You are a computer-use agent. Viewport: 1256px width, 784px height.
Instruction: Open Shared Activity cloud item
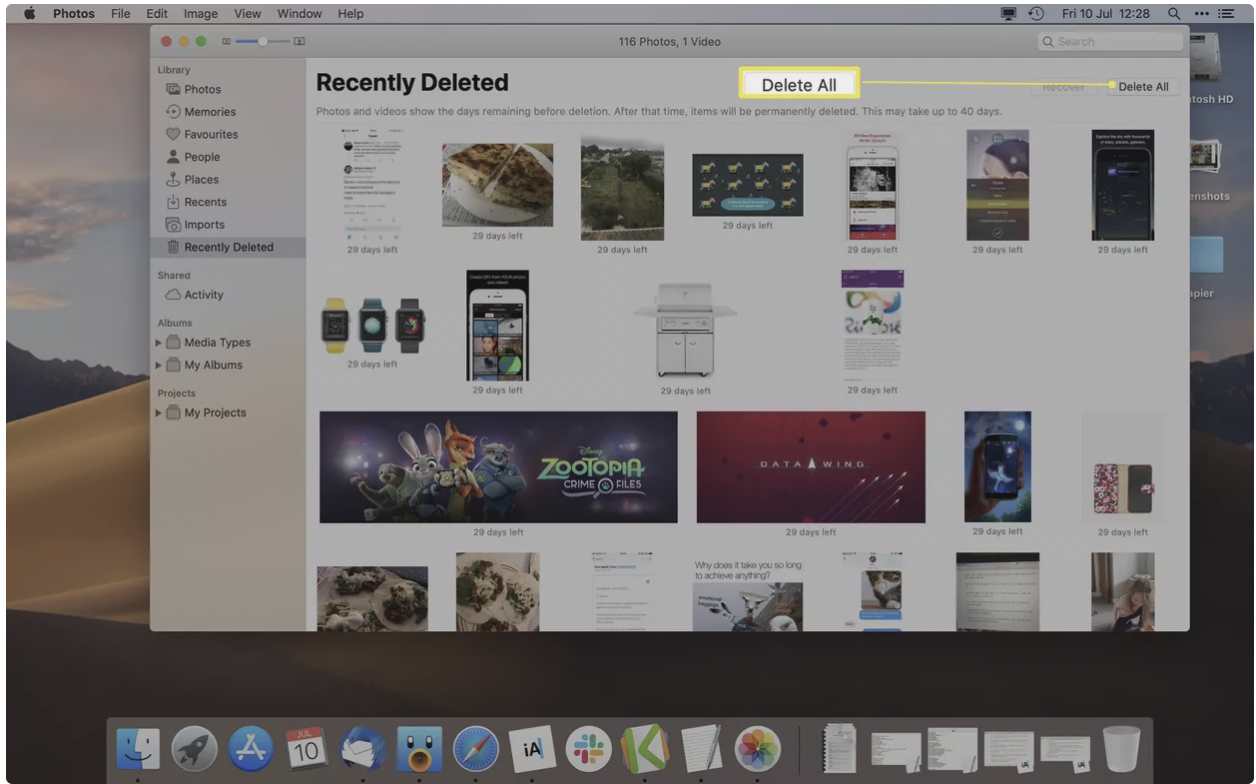(203, 295)
